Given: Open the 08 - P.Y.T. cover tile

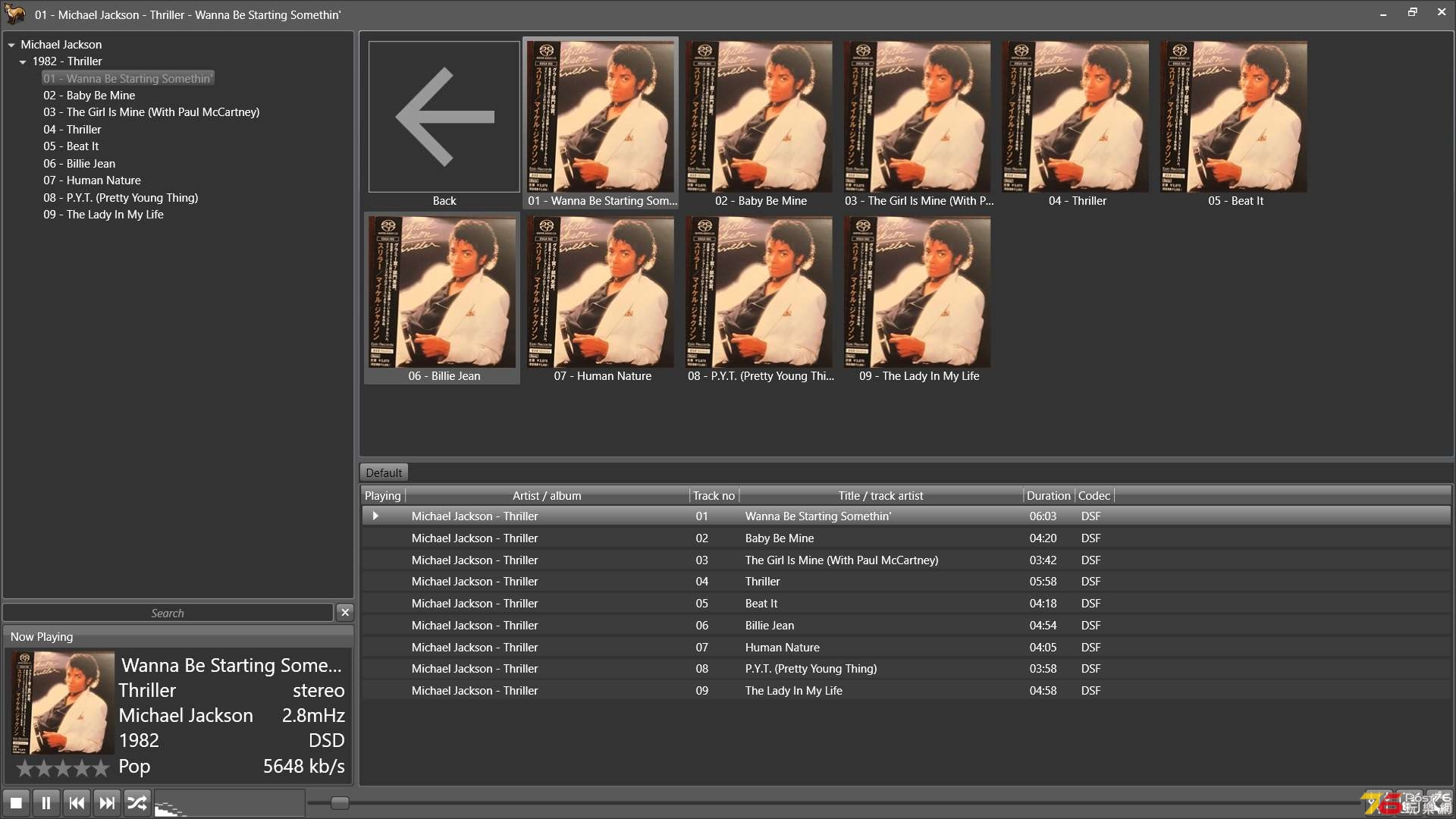Looking at the screenshot, I should 760,299.
